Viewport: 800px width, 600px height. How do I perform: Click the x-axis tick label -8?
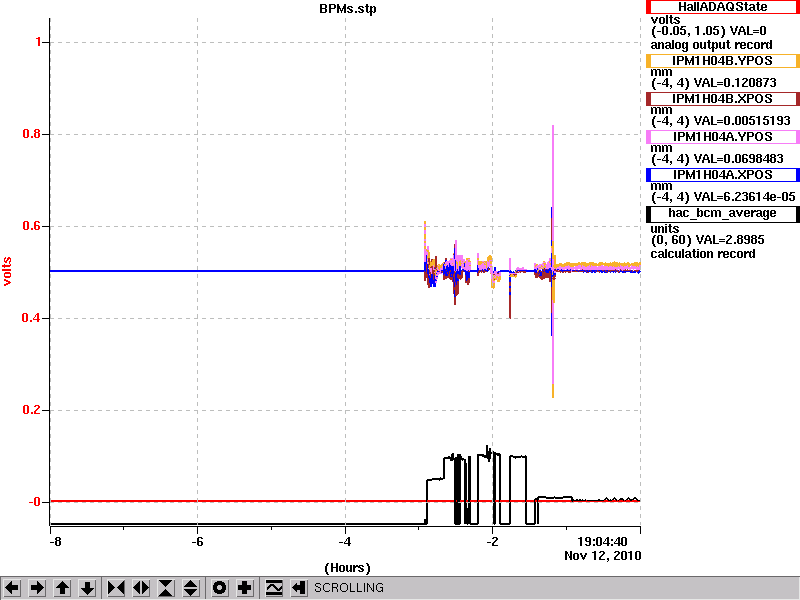(x=55, y=541)
